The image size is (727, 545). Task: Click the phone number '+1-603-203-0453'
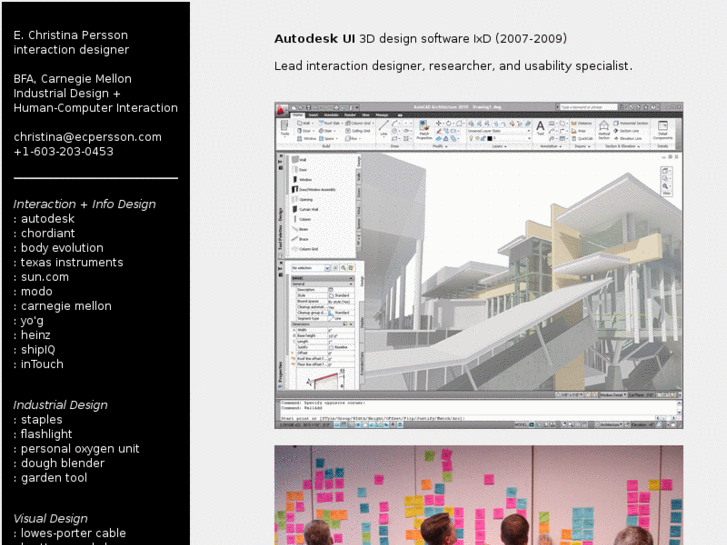64,152
